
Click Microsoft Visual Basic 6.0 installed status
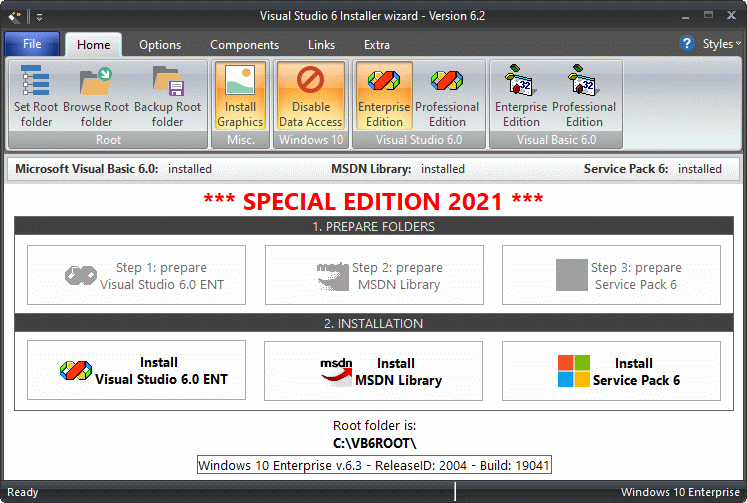[x=113, y=169]
